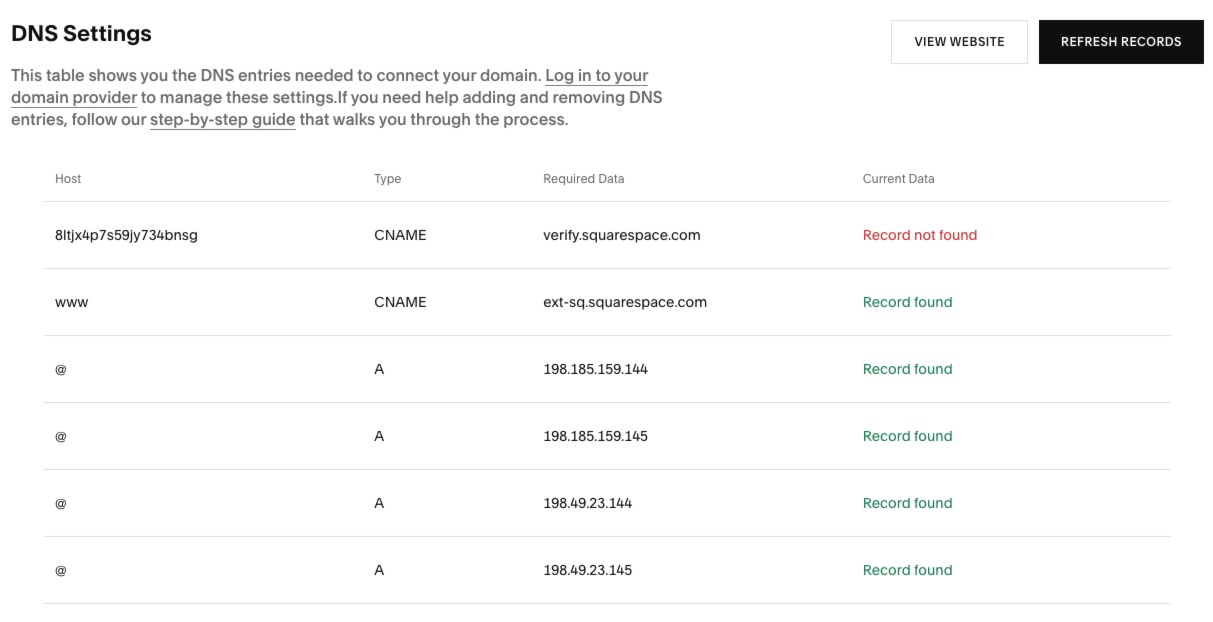Click the A record with 198.49.23.144

[594, 502]
